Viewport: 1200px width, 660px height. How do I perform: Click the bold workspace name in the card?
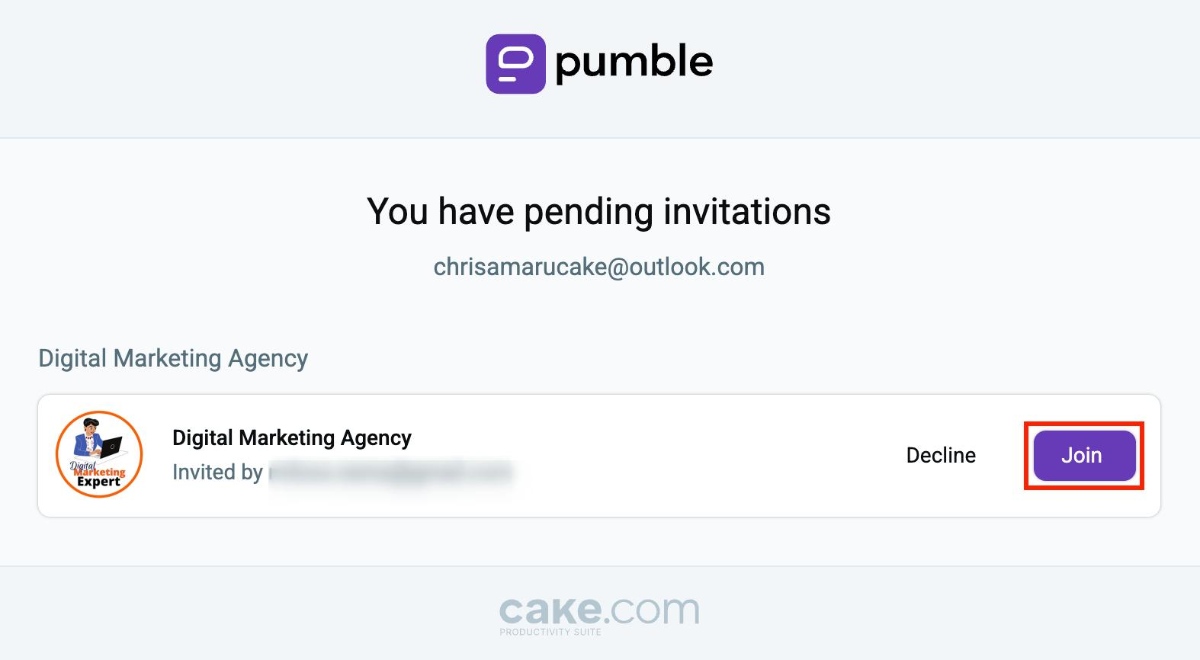pyautogui.click(x=292, y=438)
